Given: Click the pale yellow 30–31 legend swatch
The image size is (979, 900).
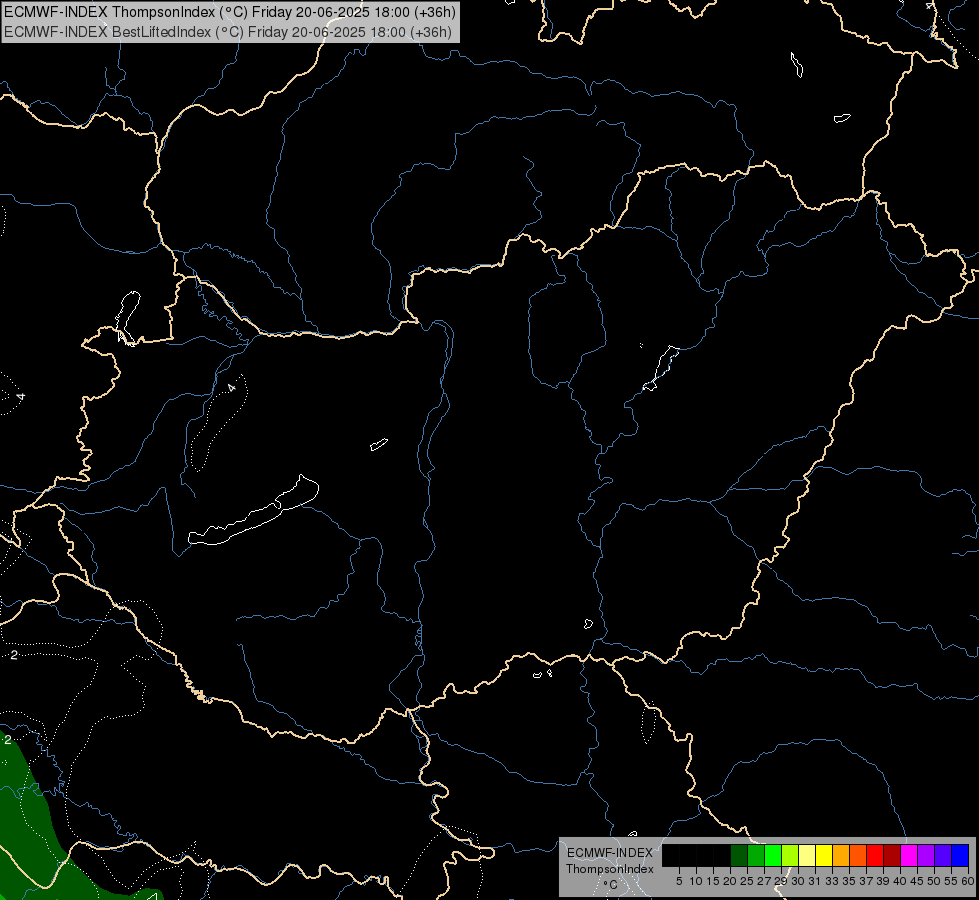Looking at the screenshot, I should (x=807, y=855).
